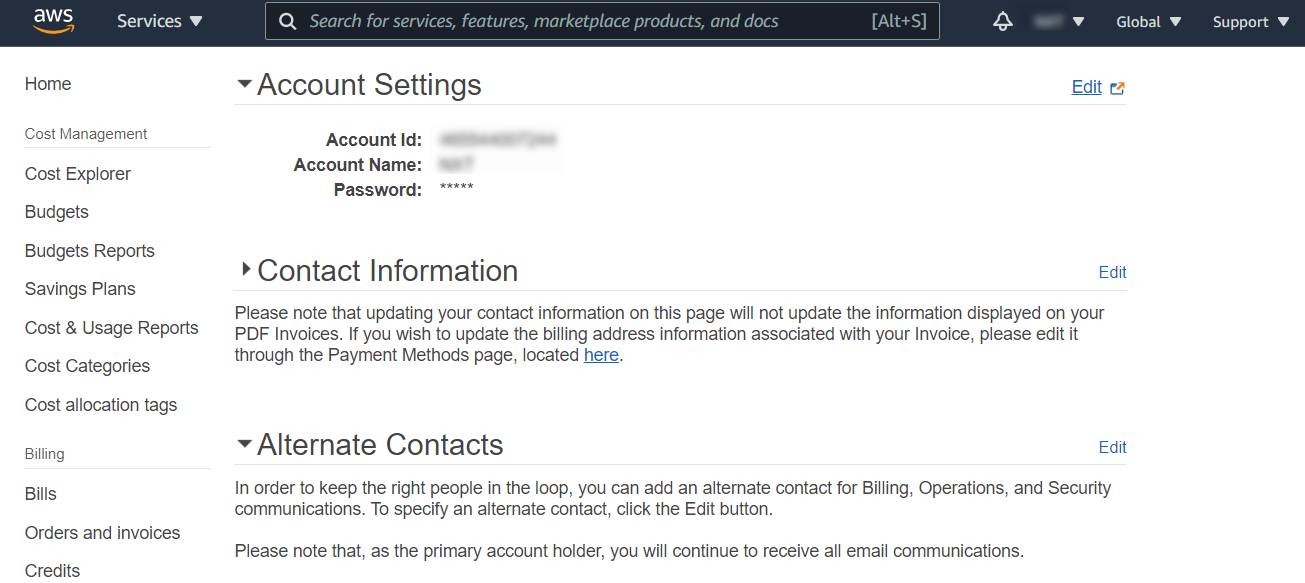Collapse the Alternate Contacts section
This screenshot has height=583, width=1305.
(244, 444)
